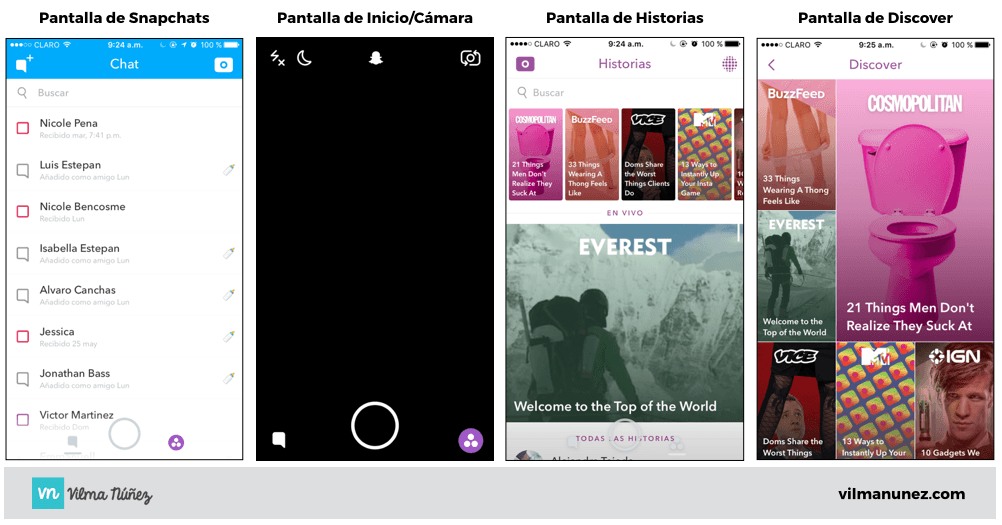
Task: Open chat with Luis Estepan
Action: [125, 170]
